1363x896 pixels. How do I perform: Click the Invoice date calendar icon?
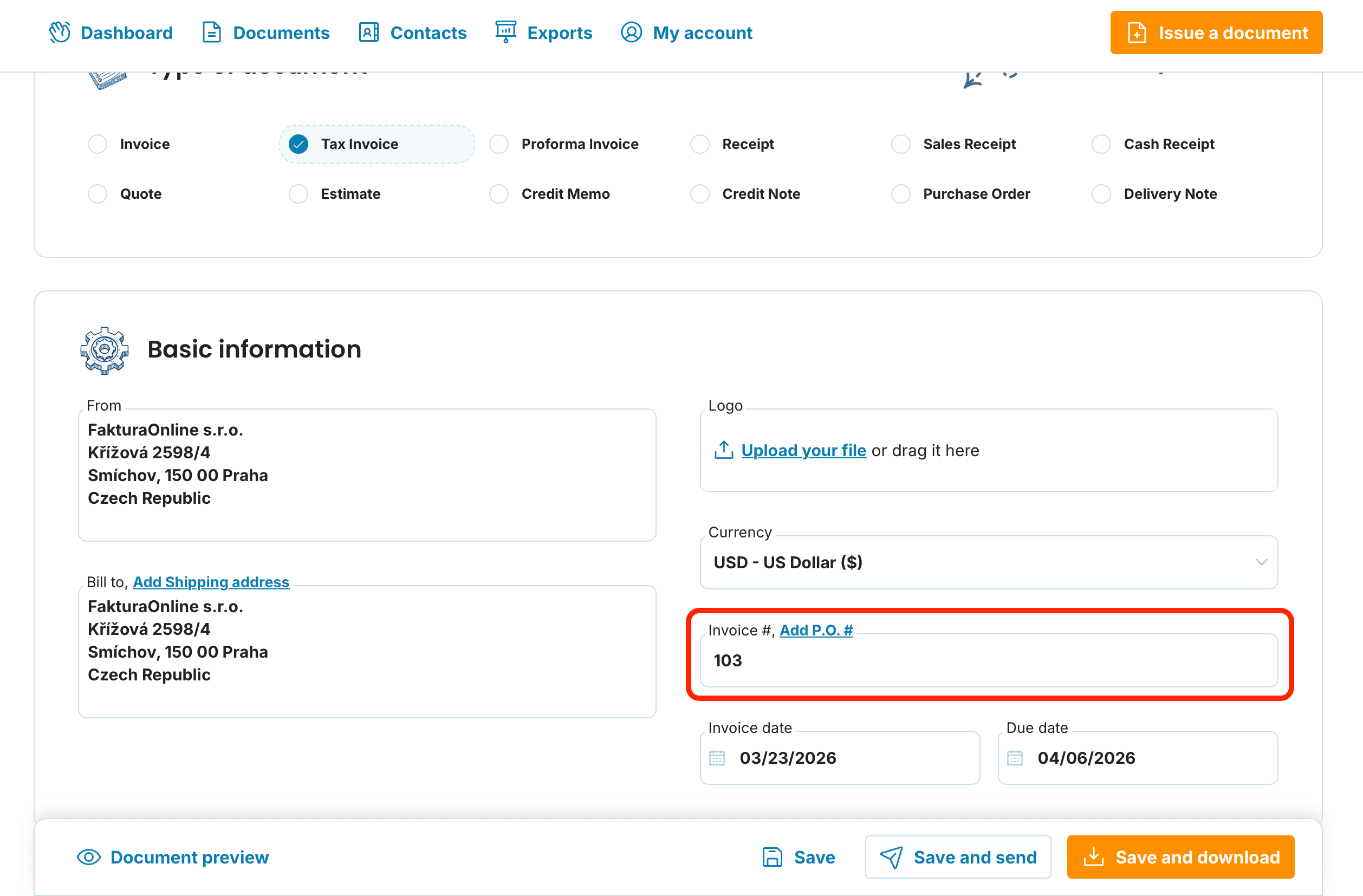[717, 758]
